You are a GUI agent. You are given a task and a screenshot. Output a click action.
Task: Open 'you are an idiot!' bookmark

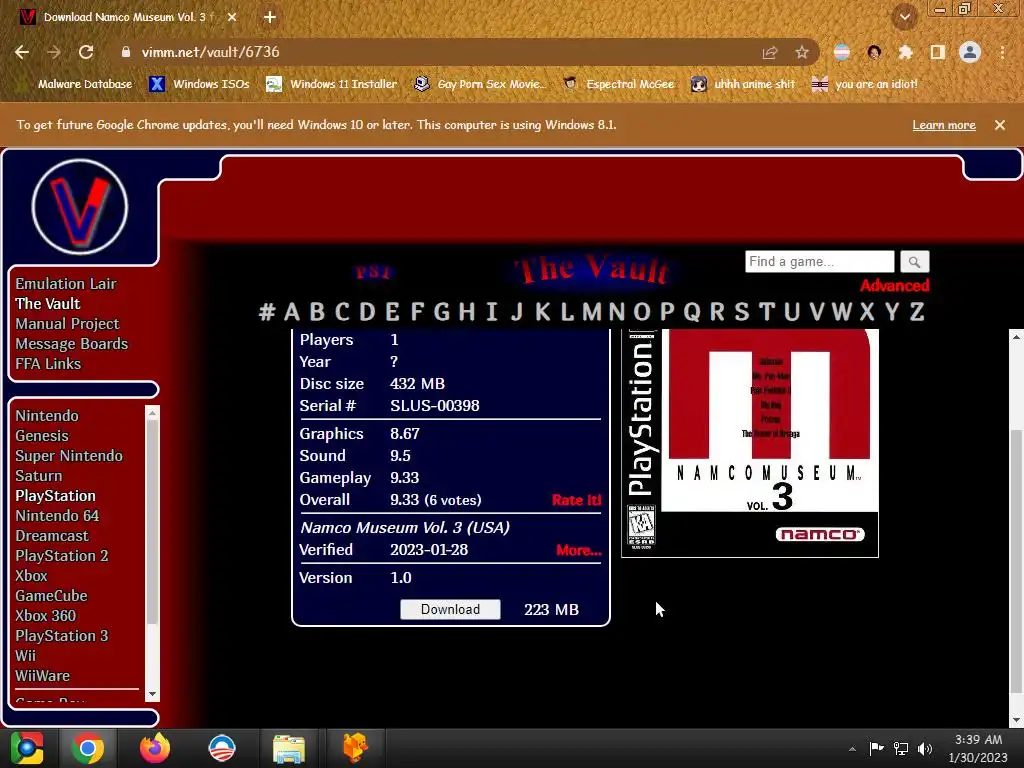tap(865, 84)
